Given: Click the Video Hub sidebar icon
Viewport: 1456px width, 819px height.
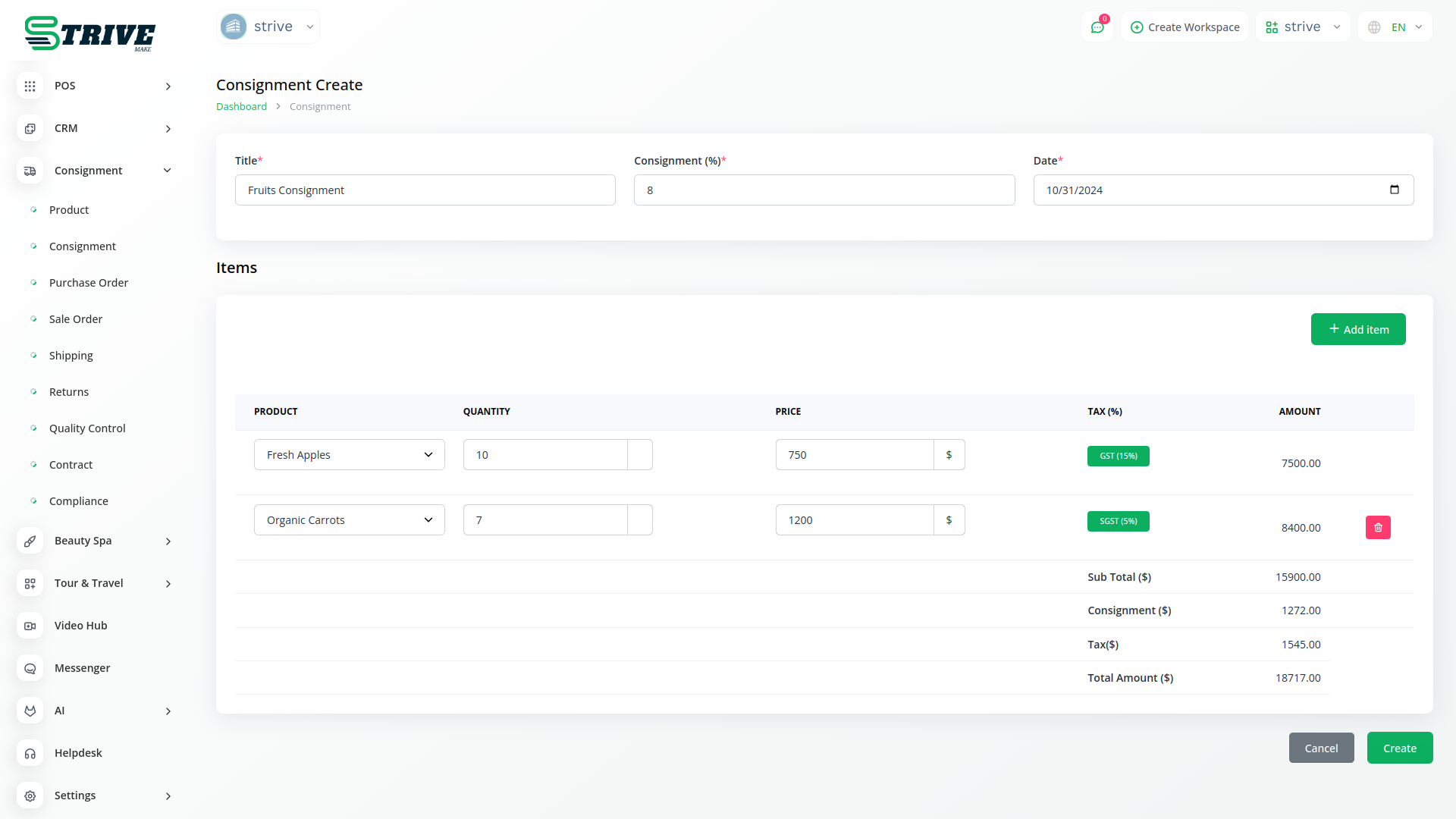Looking at the screenshot, I should pyautogui.click(x=30, y=626).
